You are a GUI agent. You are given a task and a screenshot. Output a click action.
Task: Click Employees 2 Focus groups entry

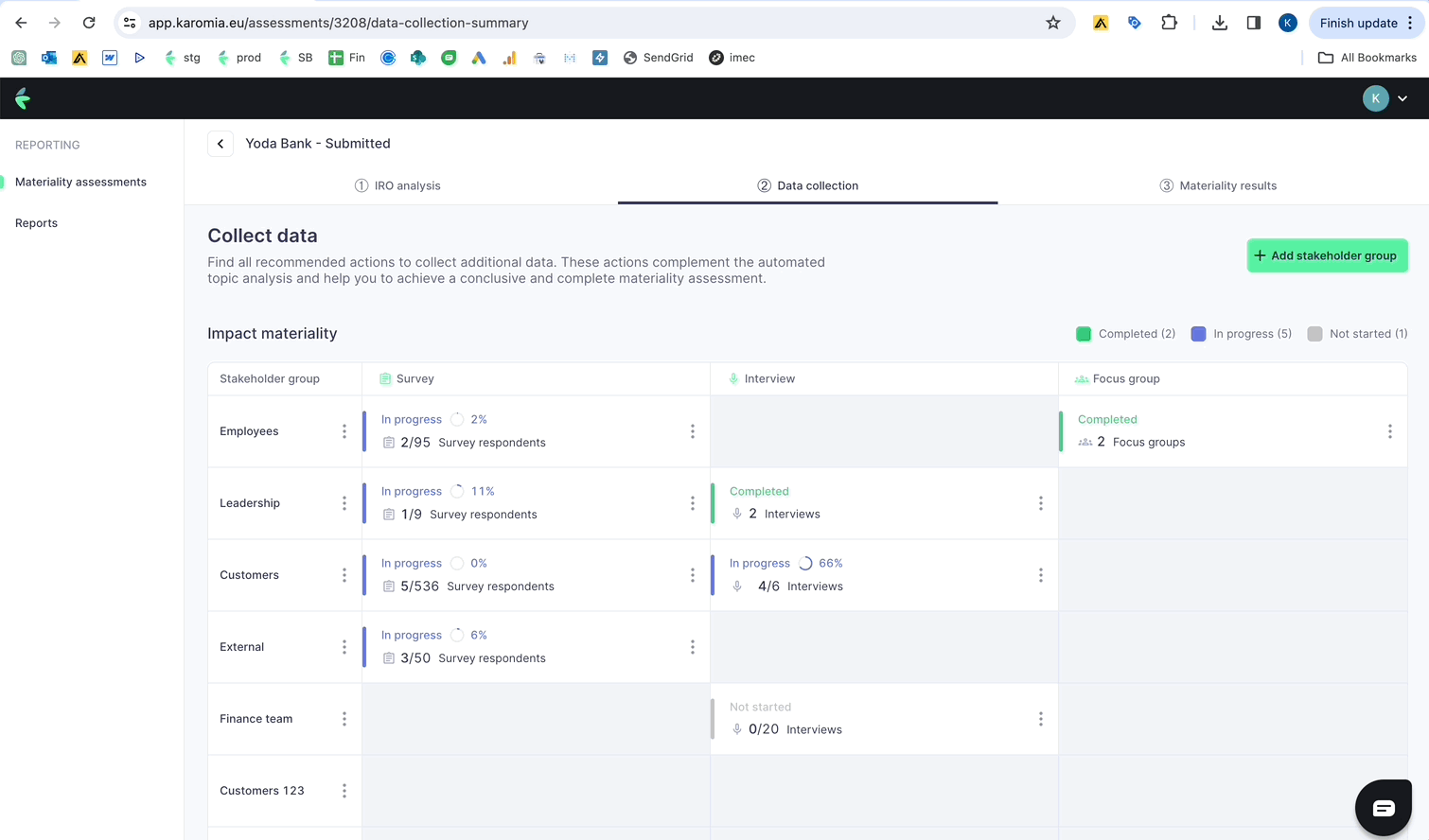[1131, 442]
